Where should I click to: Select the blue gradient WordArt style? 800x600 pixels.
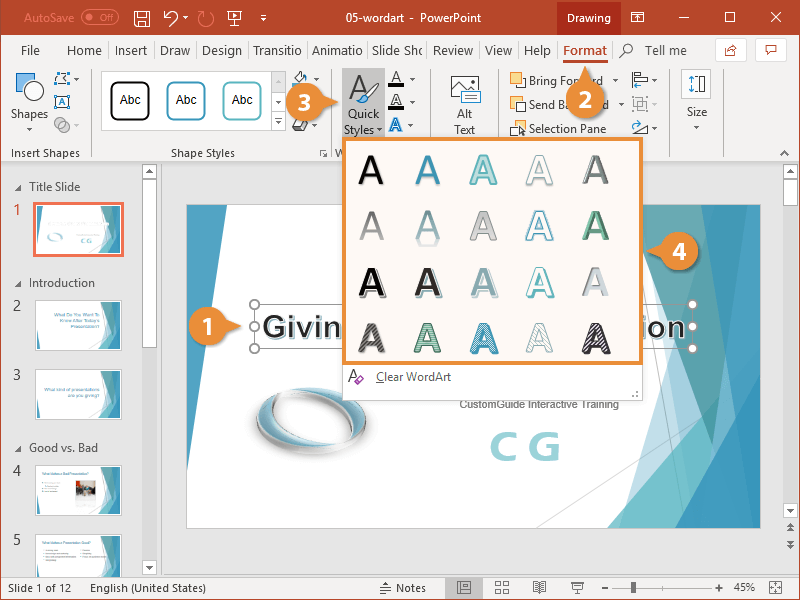[428, 170]
